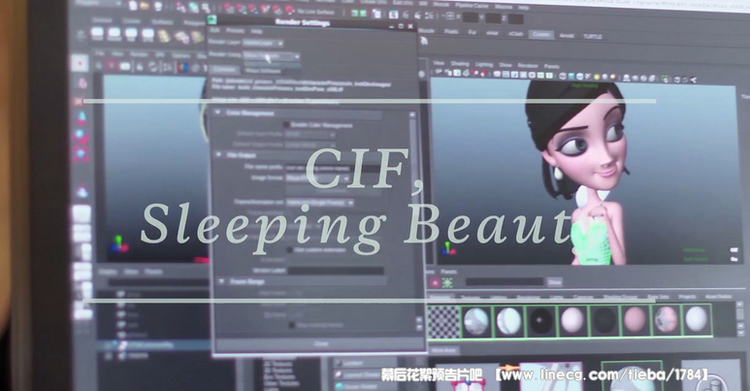Image resolution: width=750 pixels, height=391 pixels.
Task: Click the Image Plane icon in viewport toolbar
Action: click(x=466, y=73)
